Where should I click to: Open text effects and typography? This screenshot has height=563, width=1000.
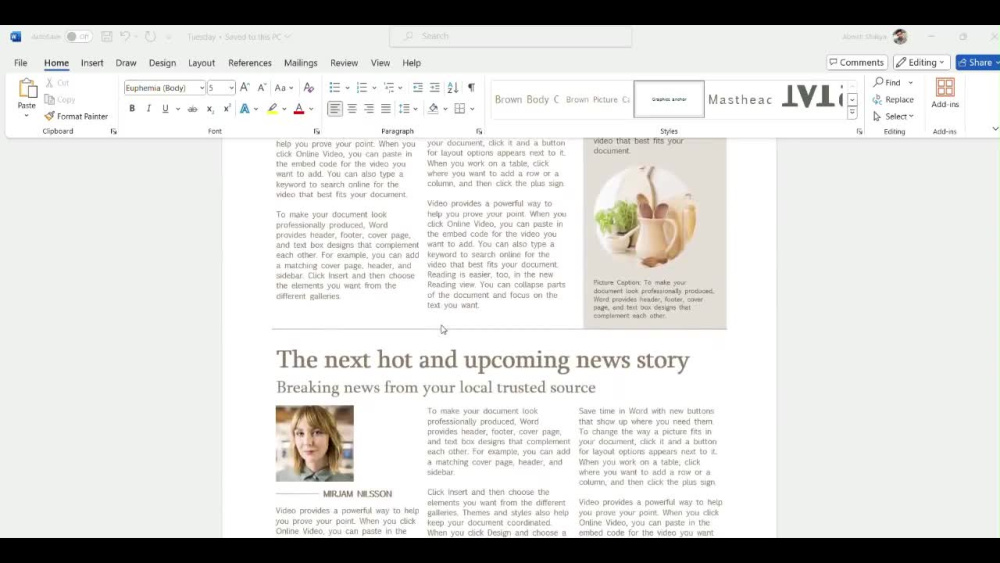point(245,109)
